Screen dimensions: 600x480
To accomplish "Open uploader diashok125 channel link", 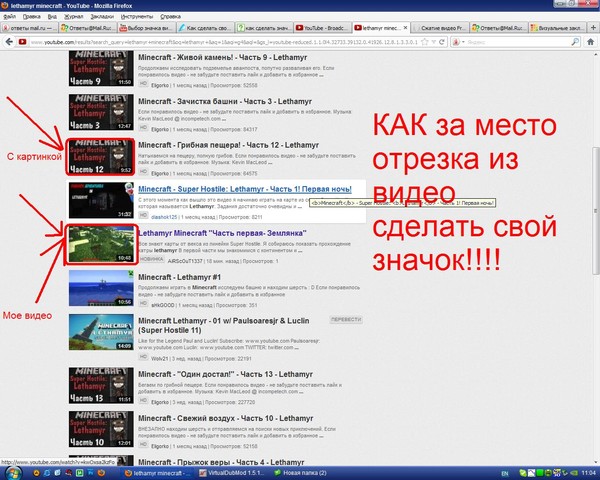I will coord(164,217).
